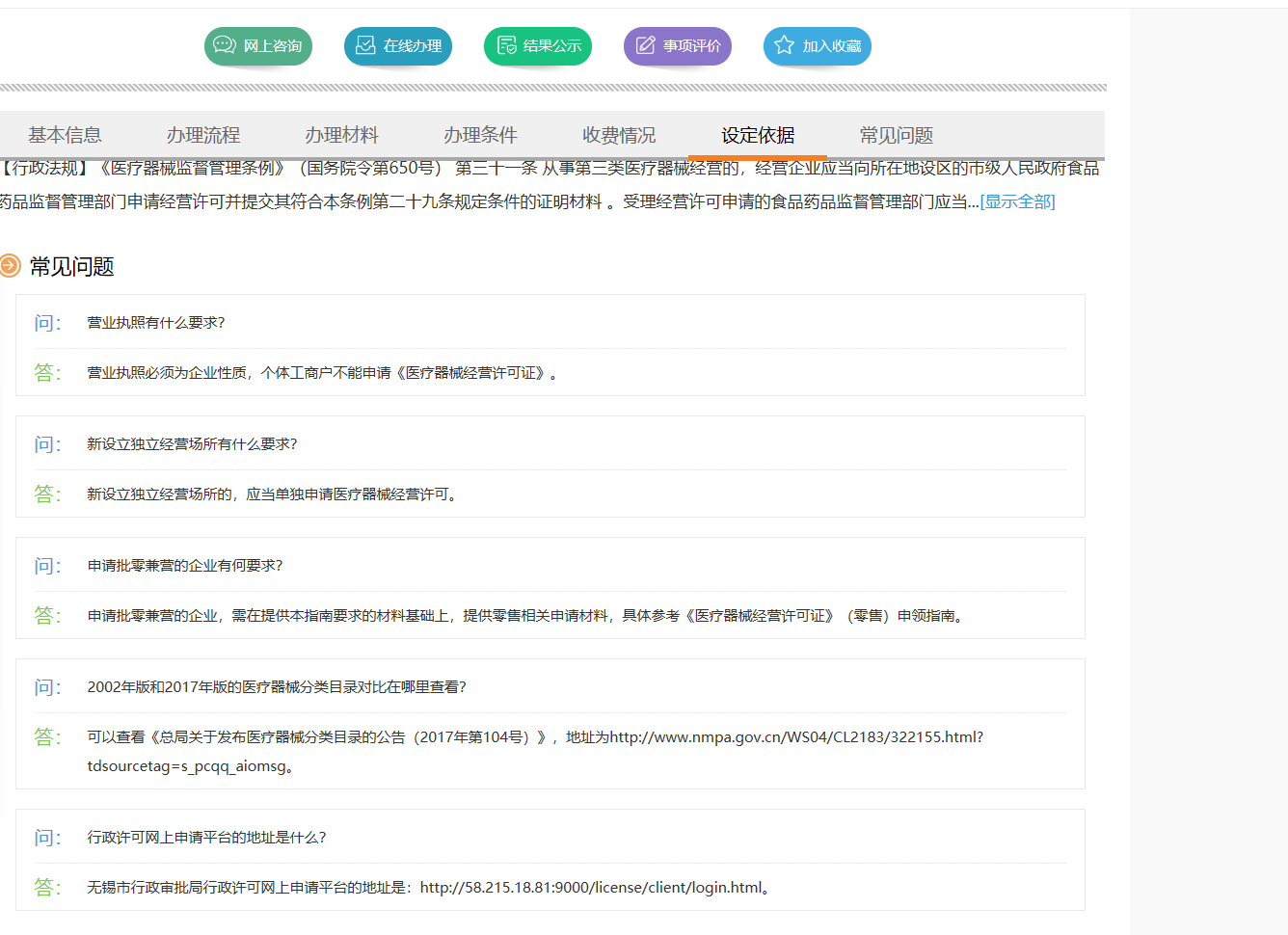1288x935 pixels.
Task: Switch to the 办理流程 tab
Action: point(203,135)
